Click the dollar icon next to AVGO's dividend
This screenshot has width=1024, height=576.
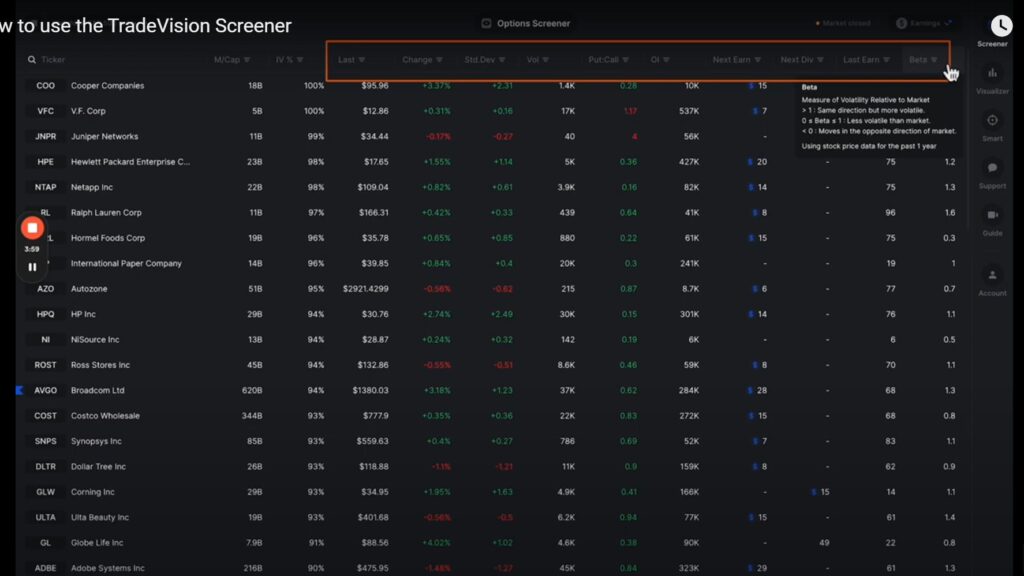[751, 390]
